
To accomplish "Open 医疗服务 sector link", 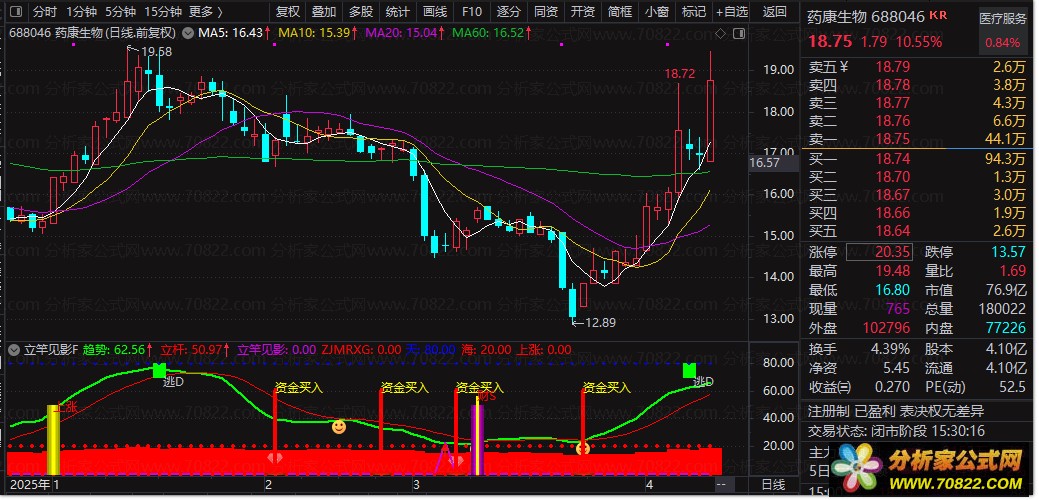I will (x=1002, y=19).
